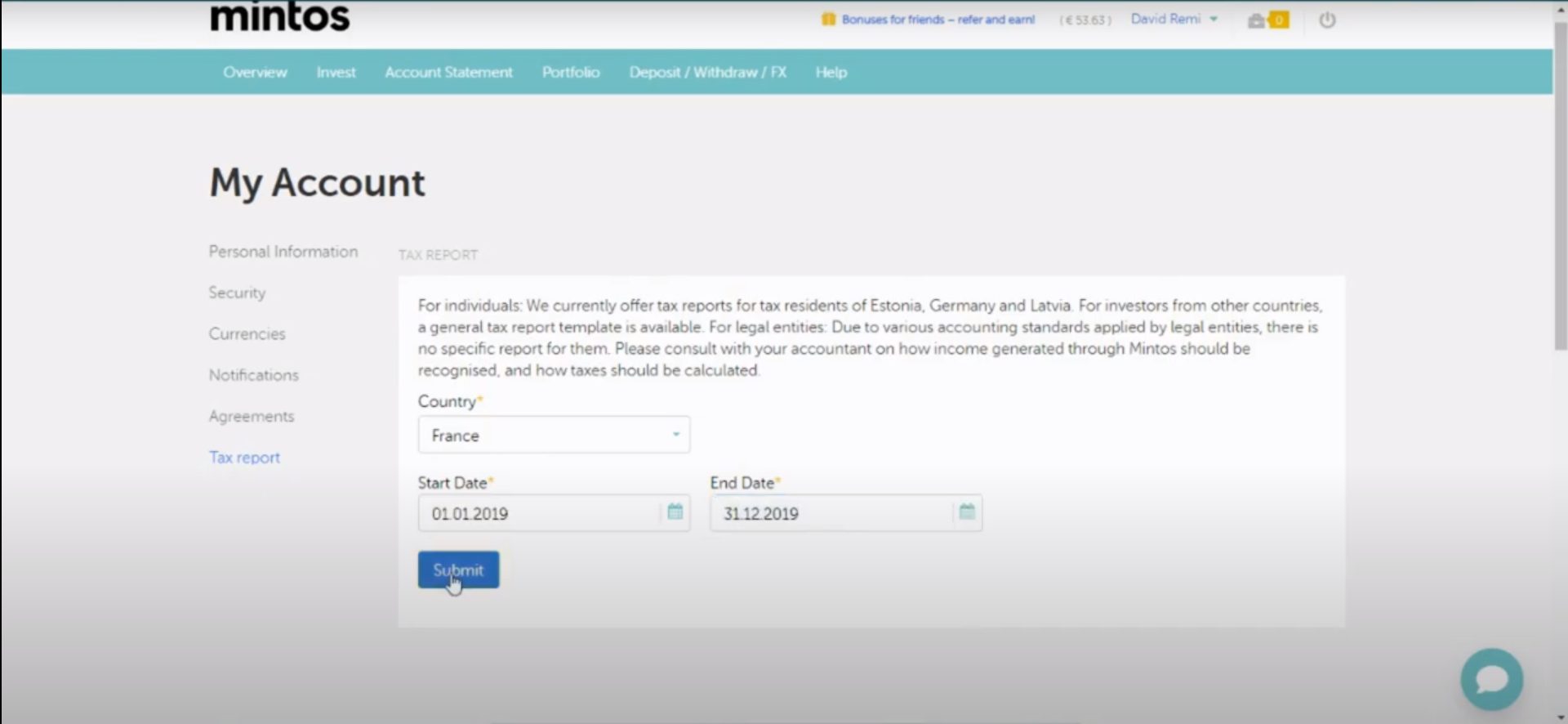The width and height of the screenshot is (1568, 724).
Task: Open the Start Date calendar picker icon
Action: 675,512
